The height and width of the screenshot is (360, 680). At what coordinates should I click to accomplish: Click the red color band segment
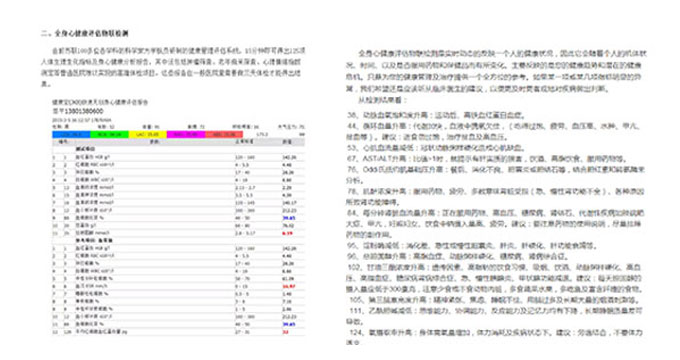pyautogui.click(x=224, y=134)
